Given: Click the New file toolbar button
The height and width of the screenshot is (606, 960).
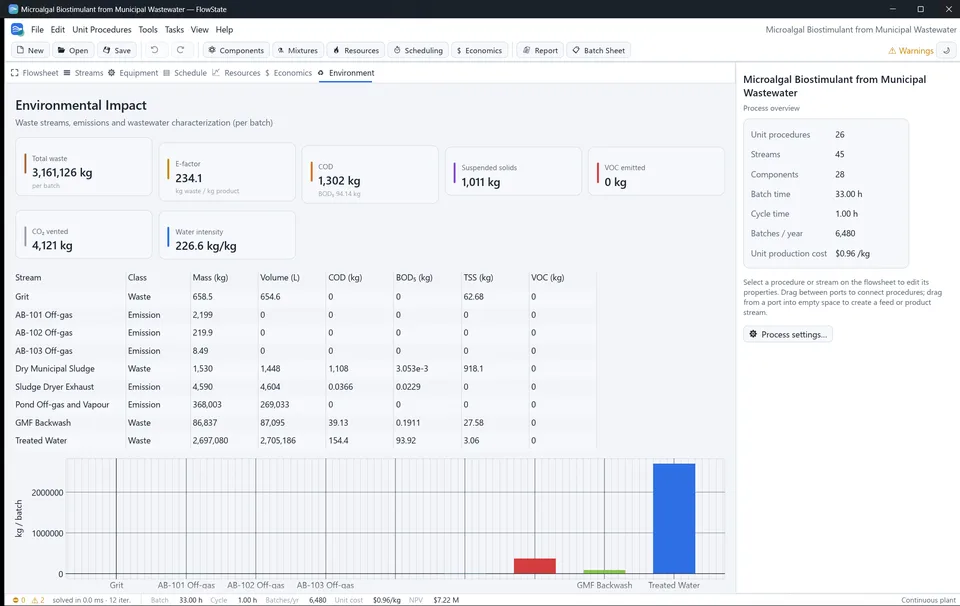Looking at the screenshot, I should click(30, 50).
